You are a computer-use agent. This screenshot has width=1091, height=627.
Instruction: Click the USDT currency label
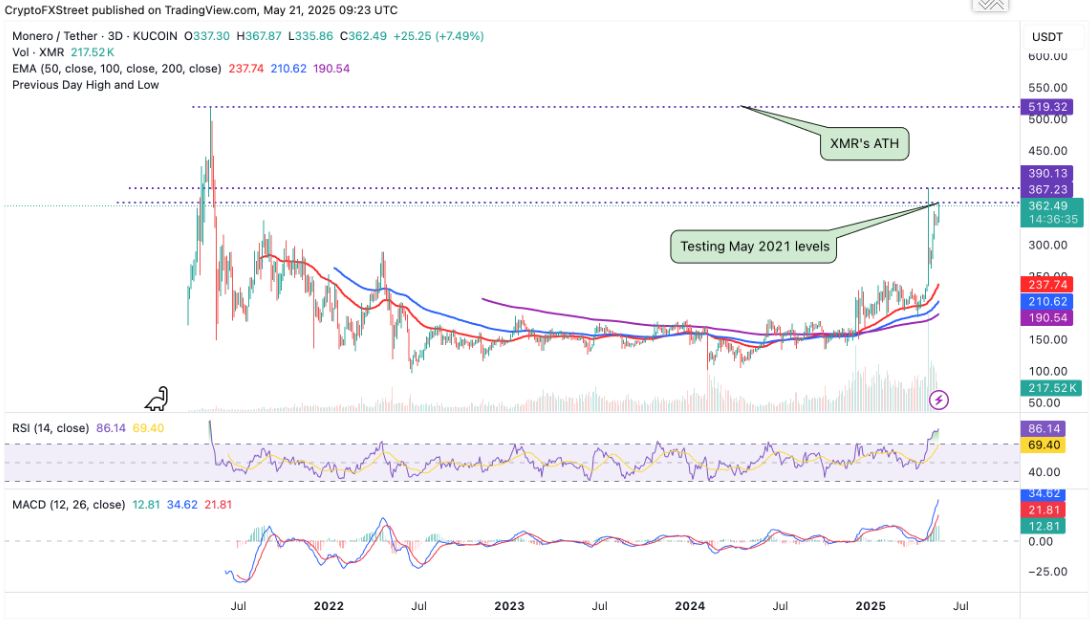(1047, 37)
